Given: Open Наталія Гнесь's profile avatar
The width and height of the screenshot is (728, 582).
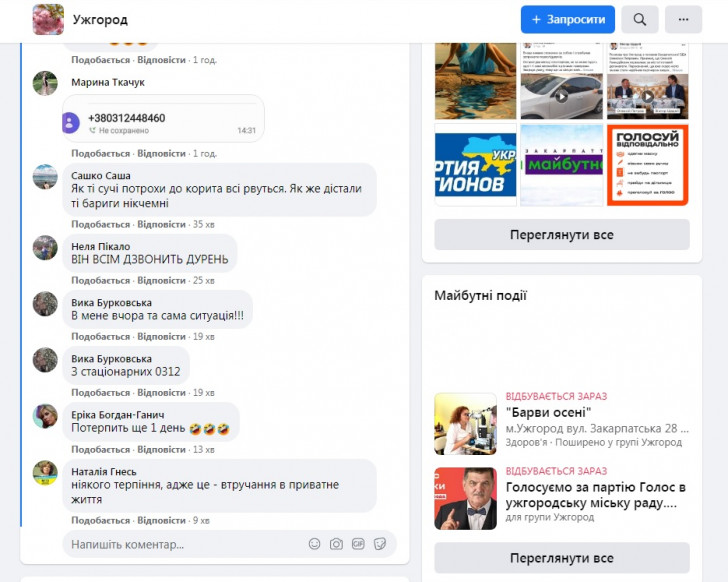Looking at the screenshot, I should coord(45,473).
